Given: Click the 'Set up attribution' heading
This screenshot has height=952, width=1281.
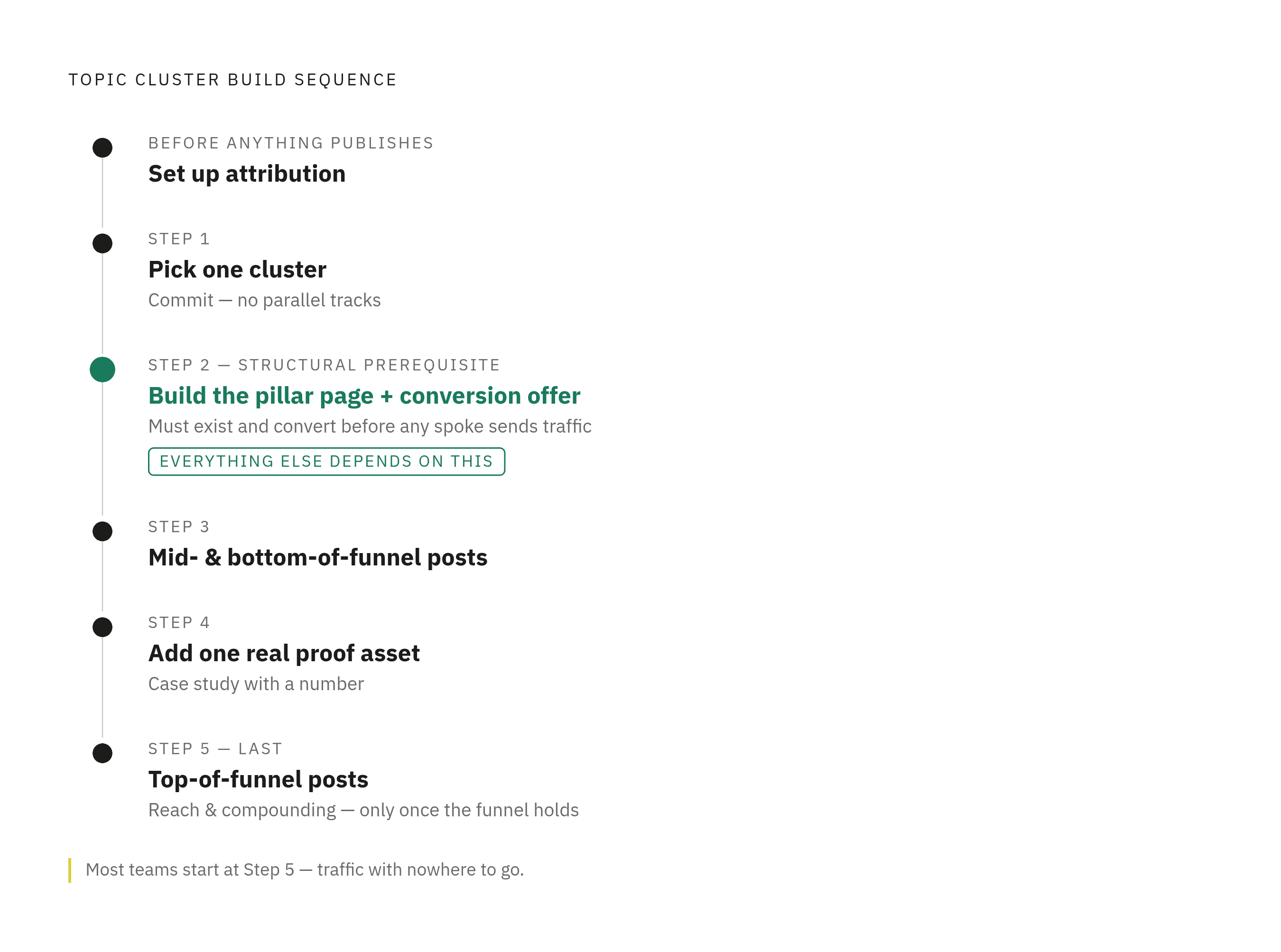Looking at the screenshot, I should [247, 174].
